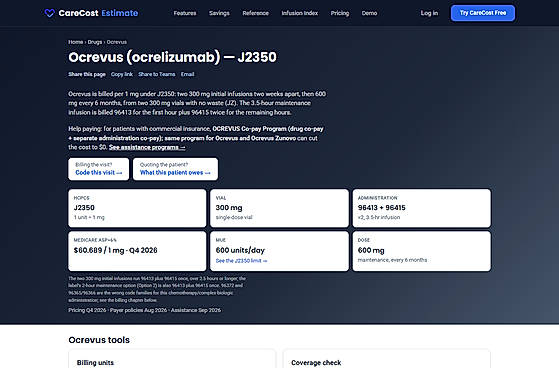The image size is (559, 368).
Task: Click the HCPCS J2350 card
Action: (137, 208)
